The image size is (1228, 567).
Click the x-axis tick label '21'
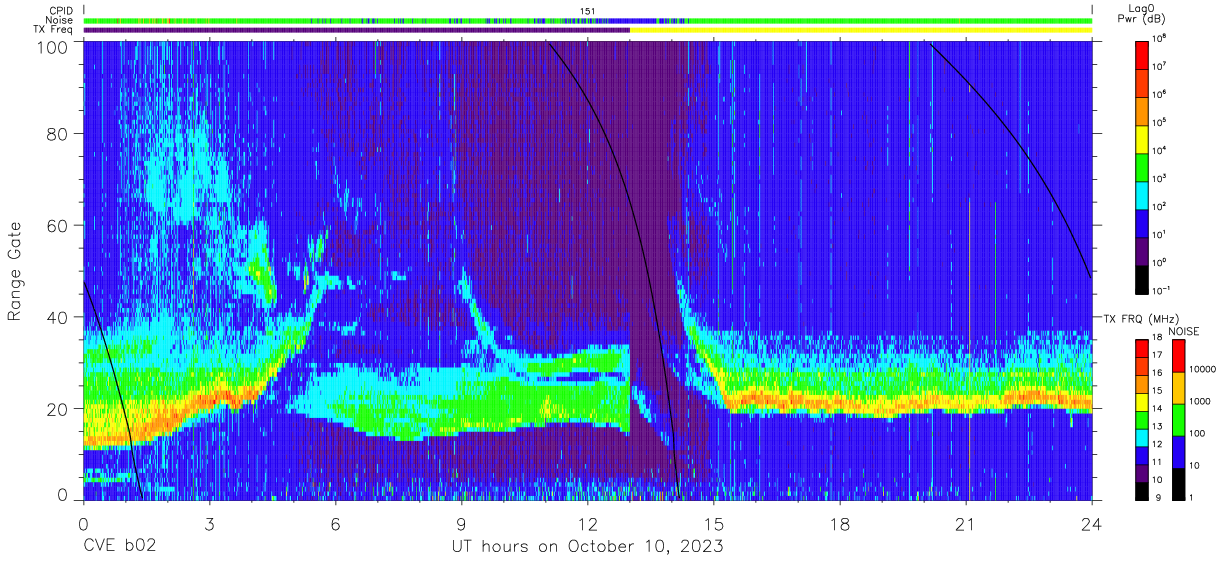[x=965, y=523]
